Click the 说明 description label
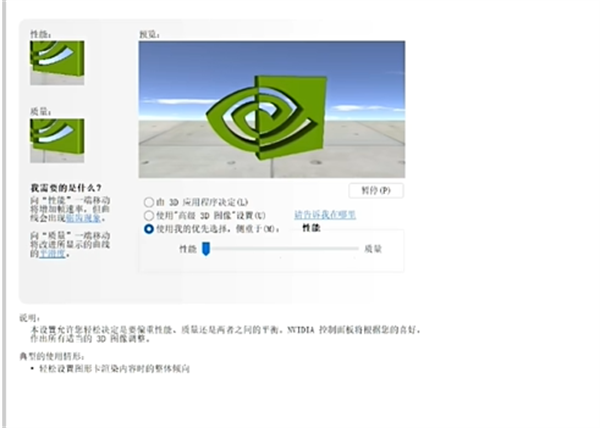 tap(29, 318)
